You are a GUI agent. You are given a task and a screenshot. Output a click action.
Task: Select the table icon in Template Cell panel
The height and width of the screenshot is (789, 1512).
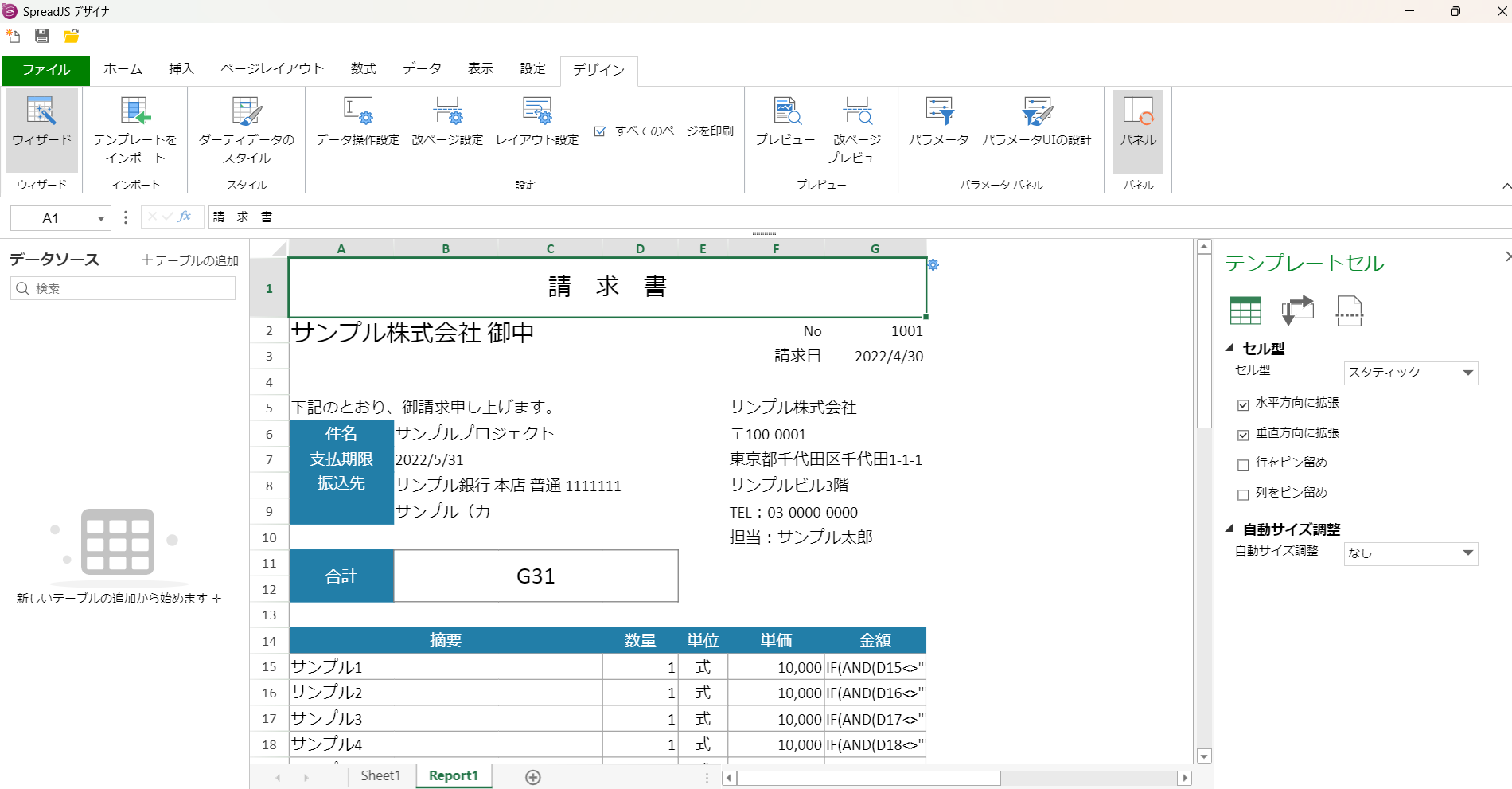1245,311
